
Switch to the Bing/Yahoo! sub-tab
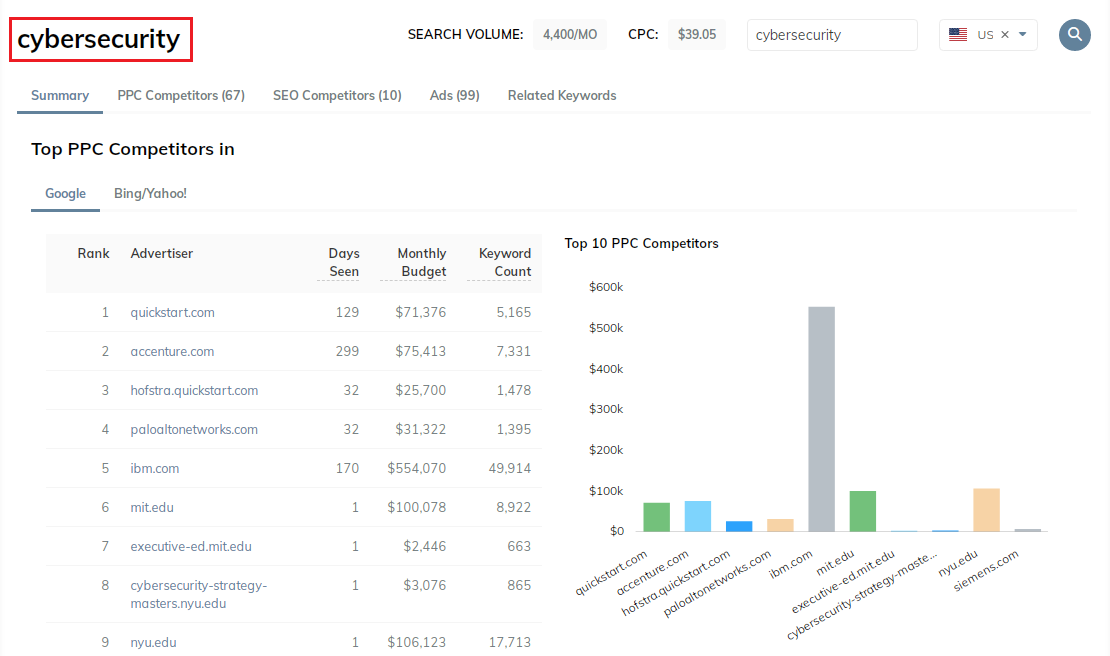150,193
